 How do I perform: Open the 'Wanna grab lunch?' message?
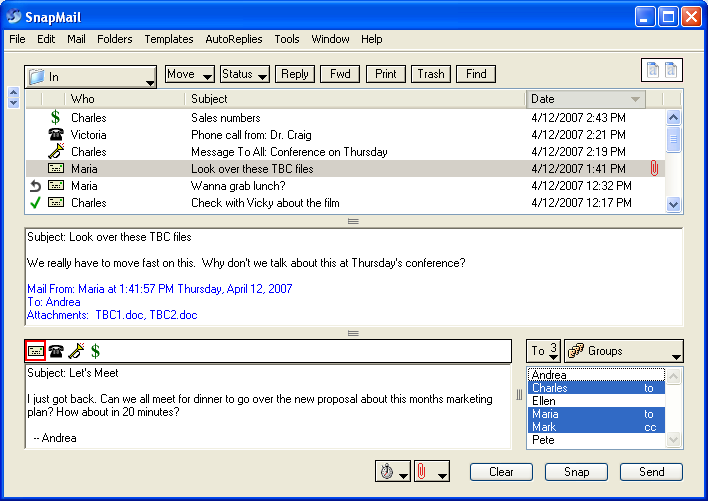coord(248,186)
